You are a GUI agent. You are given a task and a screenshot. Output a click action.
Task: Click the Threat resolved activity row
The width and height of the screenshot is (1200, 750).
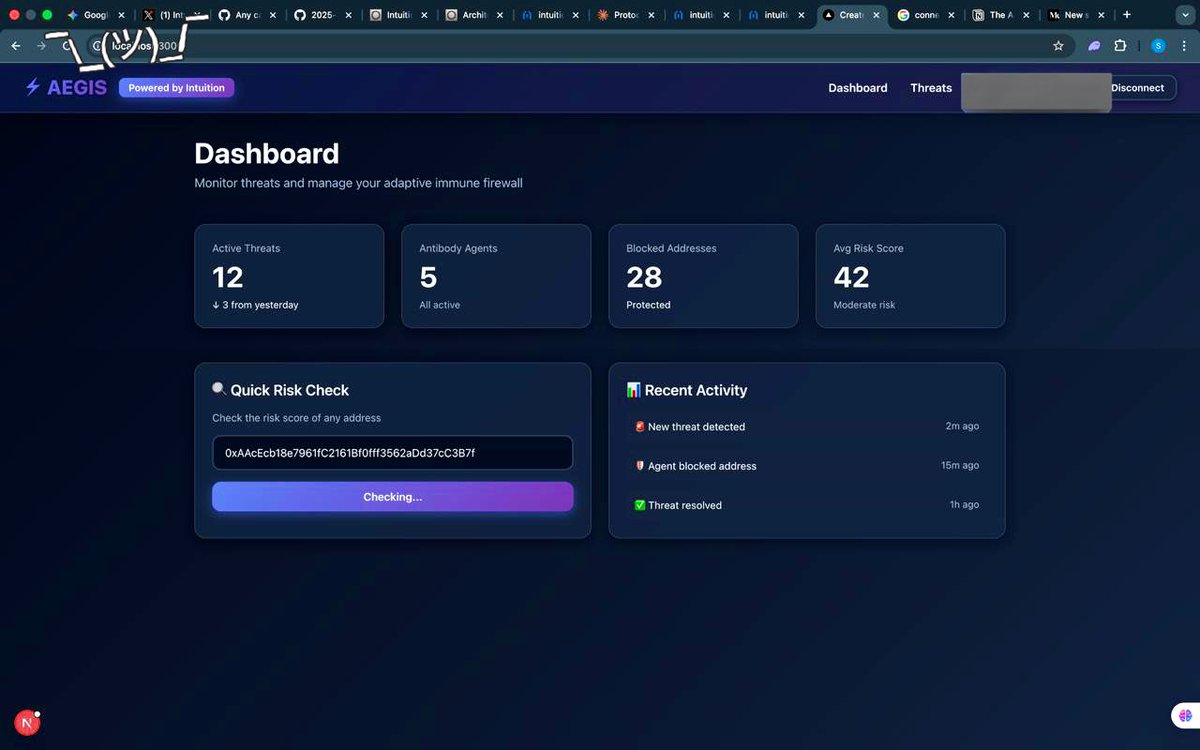click(x=807, y=505)
